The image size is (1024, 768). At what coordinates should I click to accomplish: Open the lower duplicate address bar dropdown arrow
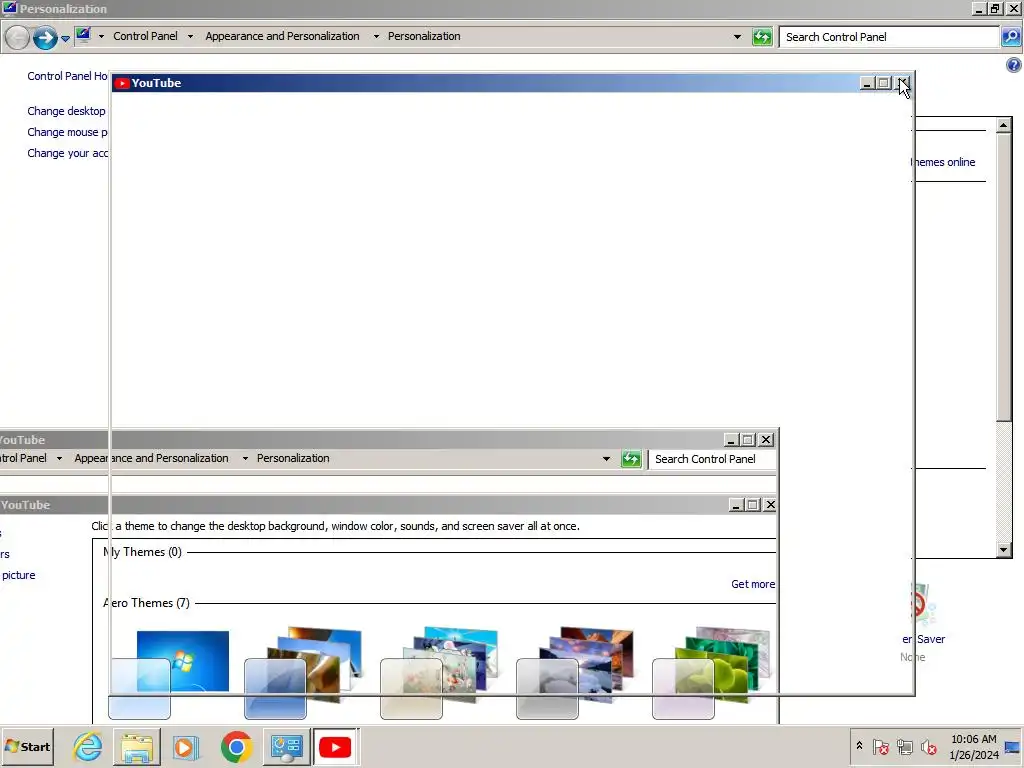606,459
